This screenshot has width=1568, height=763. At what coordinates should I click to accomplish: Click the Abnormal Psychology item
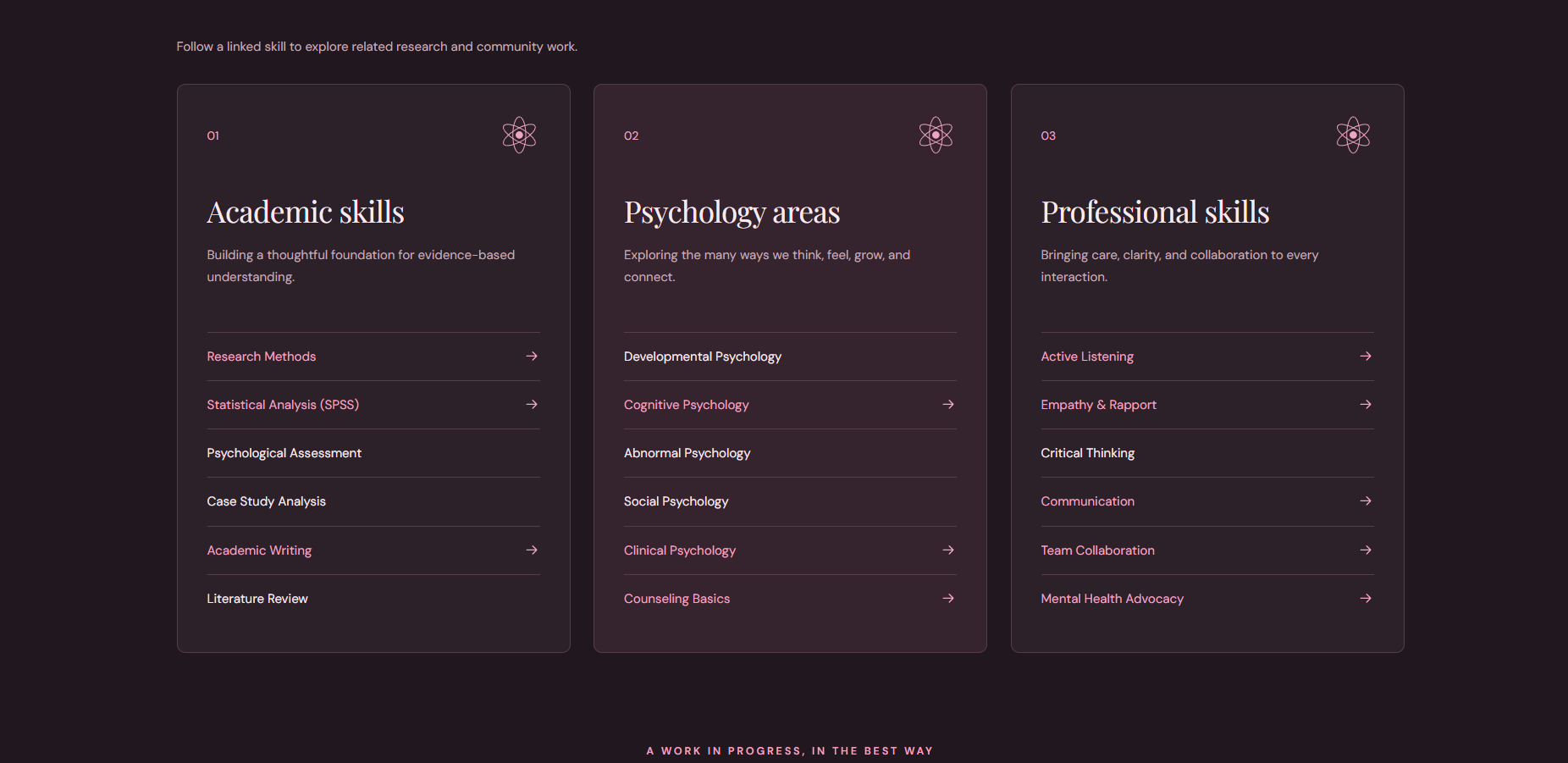(687, 453)
